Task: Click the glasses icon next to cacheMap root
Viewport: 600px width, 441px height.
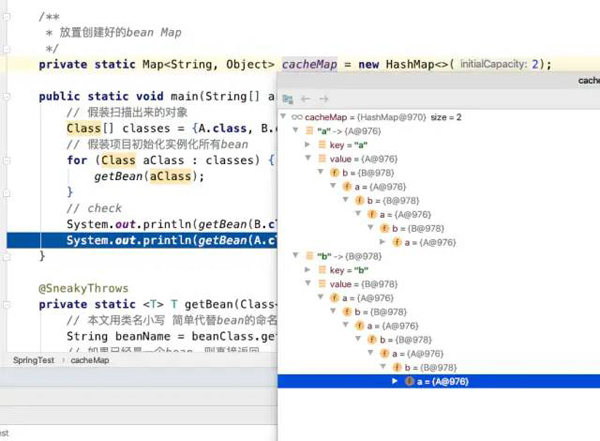Action: click(297, 118)
